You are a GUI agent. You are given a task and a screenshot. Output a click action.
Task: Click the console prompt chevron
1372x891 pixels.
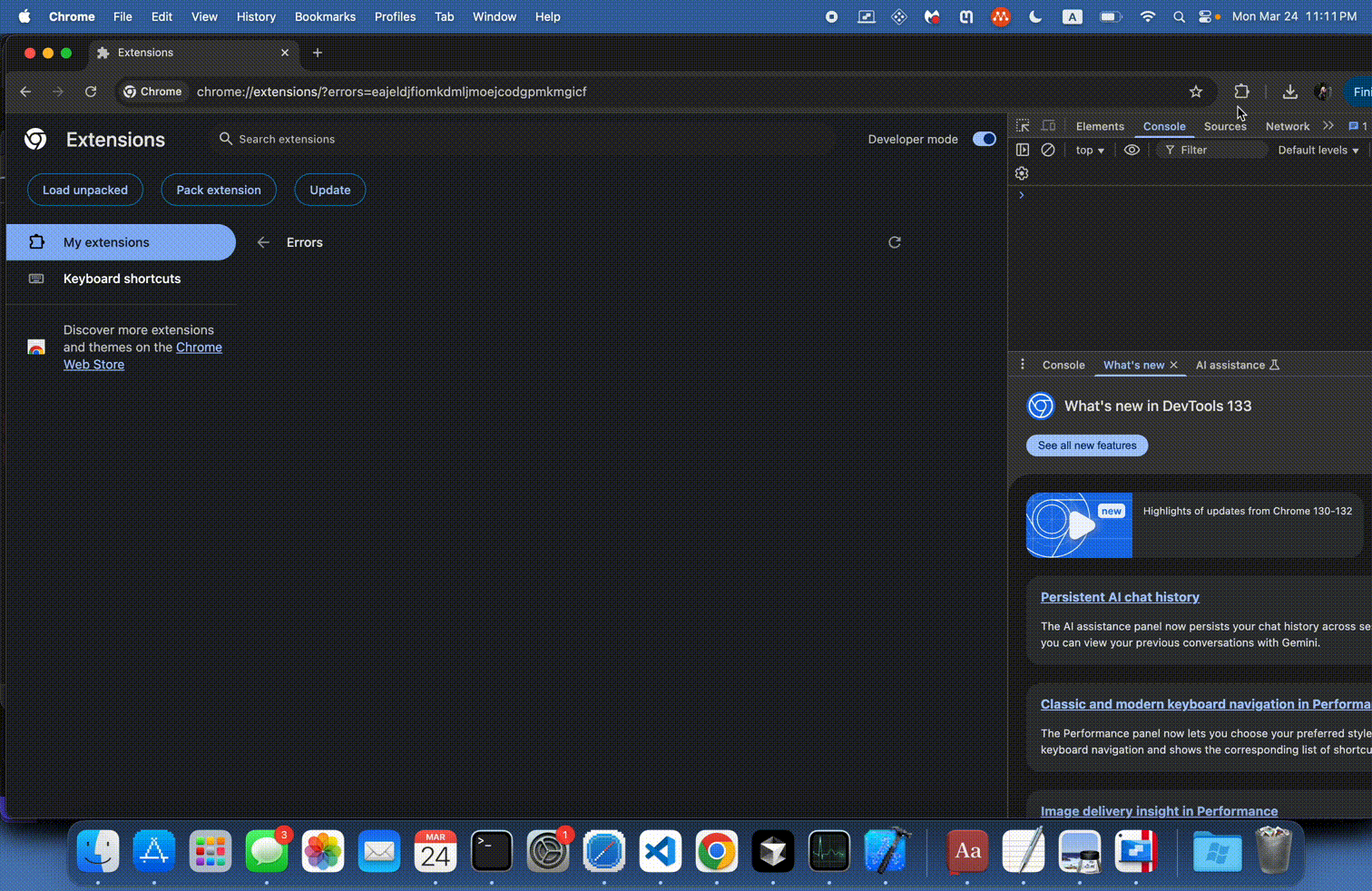pyautogui.click(x=1022, y=195)
